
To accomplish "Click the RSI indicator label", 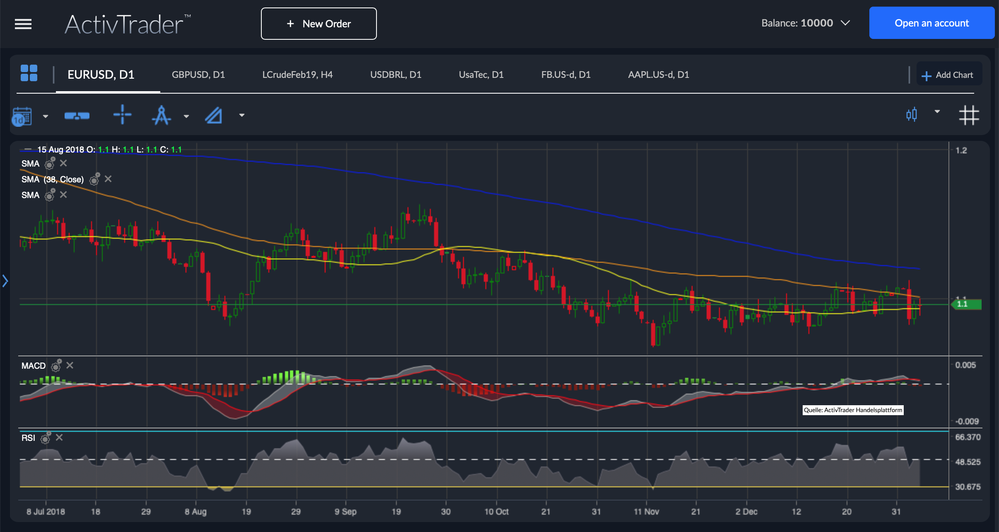I will [28, 438].
